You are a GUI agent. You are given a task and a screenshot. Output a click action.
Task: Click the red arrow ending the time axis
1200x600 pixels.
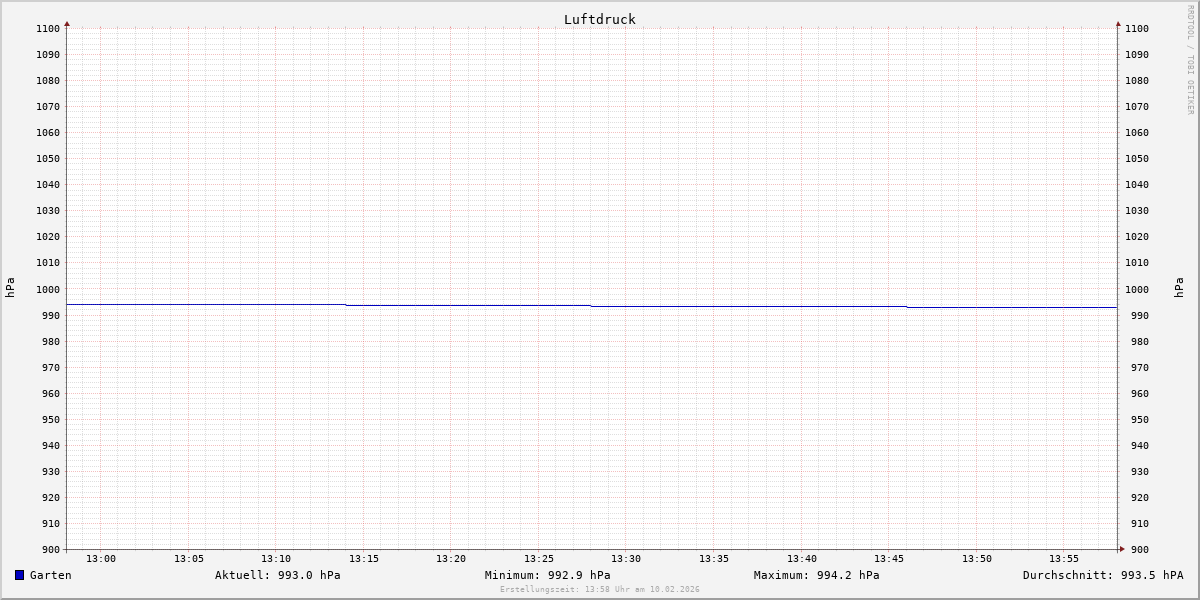(1122, 549)
